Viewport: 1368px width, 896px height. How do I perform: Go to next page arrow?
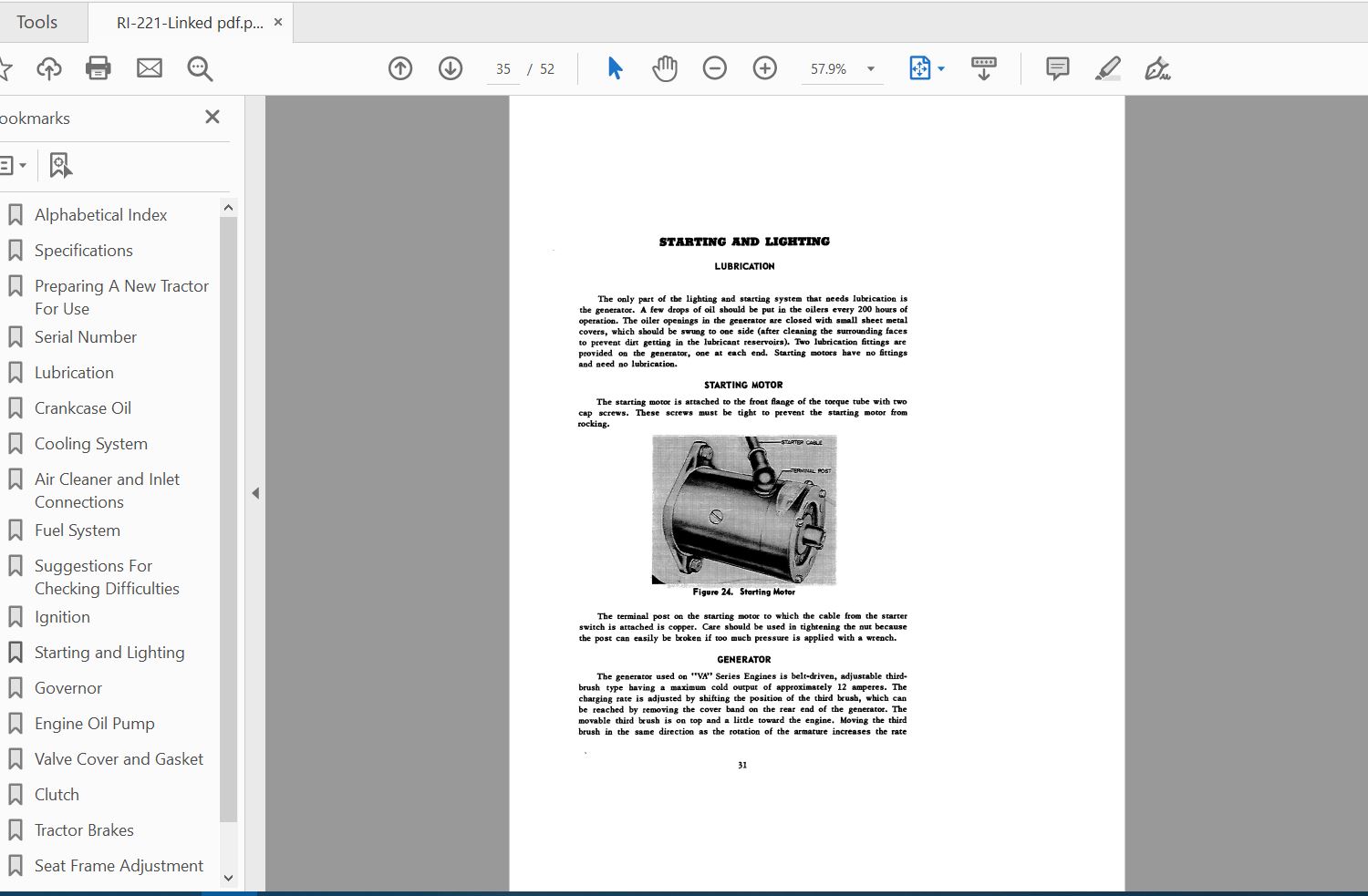451,68
